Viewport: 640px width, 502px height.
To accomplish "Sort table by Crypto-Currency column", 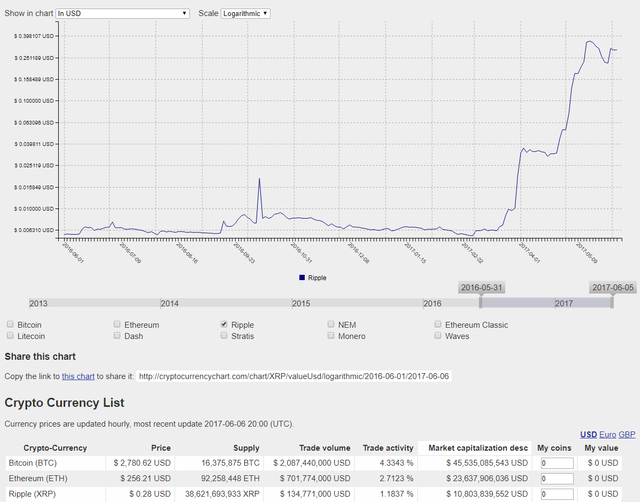I will [55, 448].
